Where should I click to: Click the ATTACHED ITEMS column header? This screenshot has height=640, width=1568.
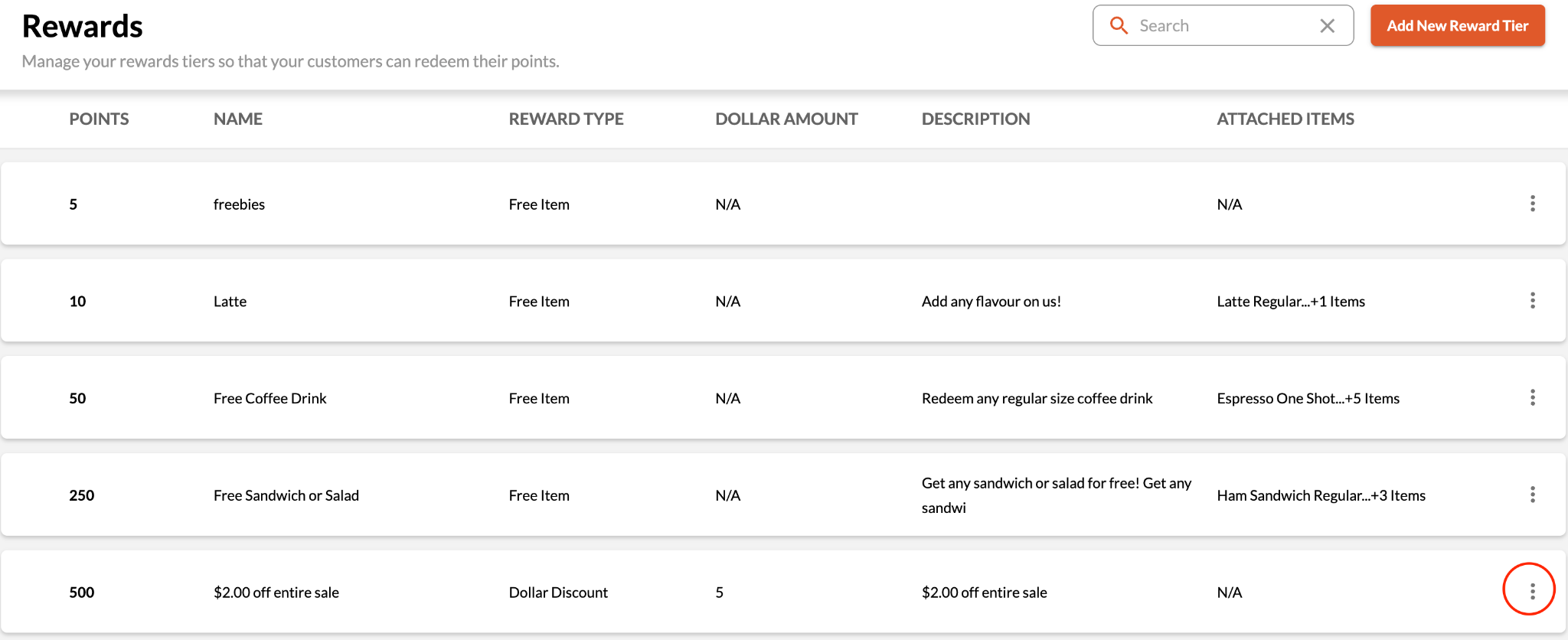(1285, 119)
